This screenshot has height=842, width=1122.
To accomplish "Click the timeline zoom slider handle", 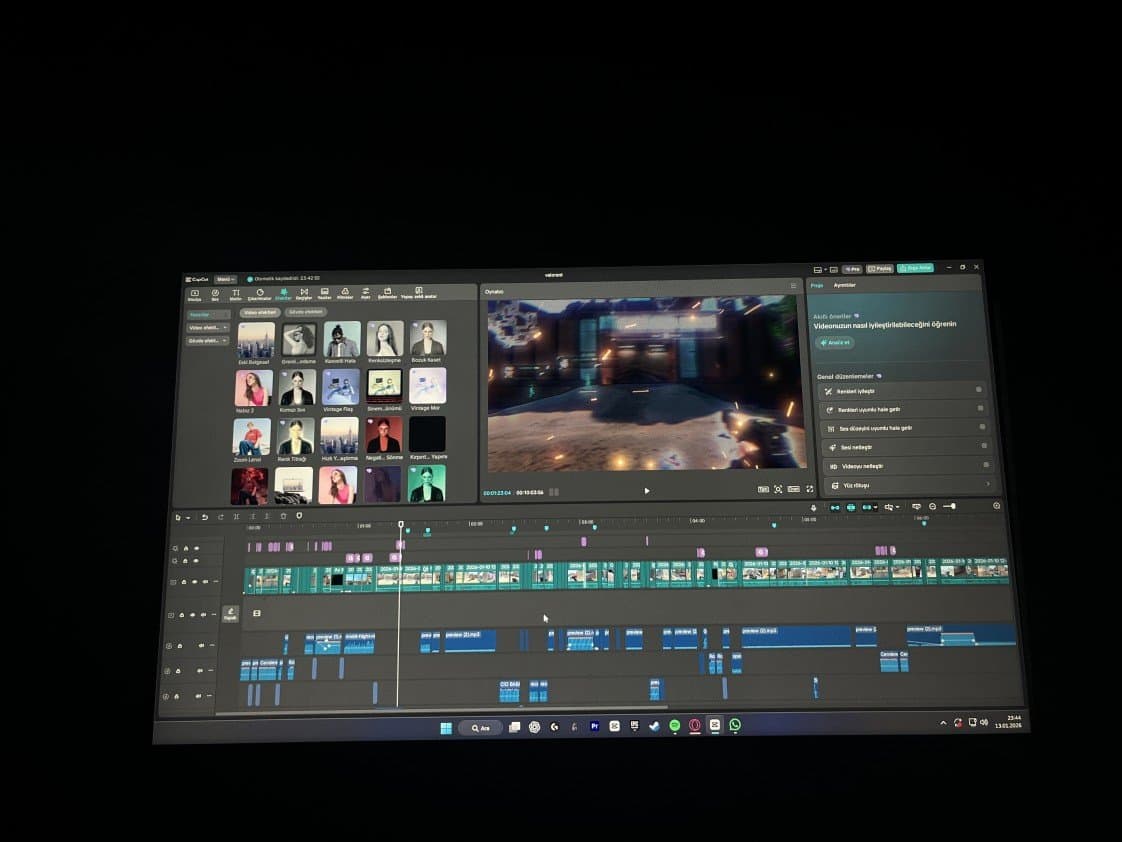I will tap(954, 506).
